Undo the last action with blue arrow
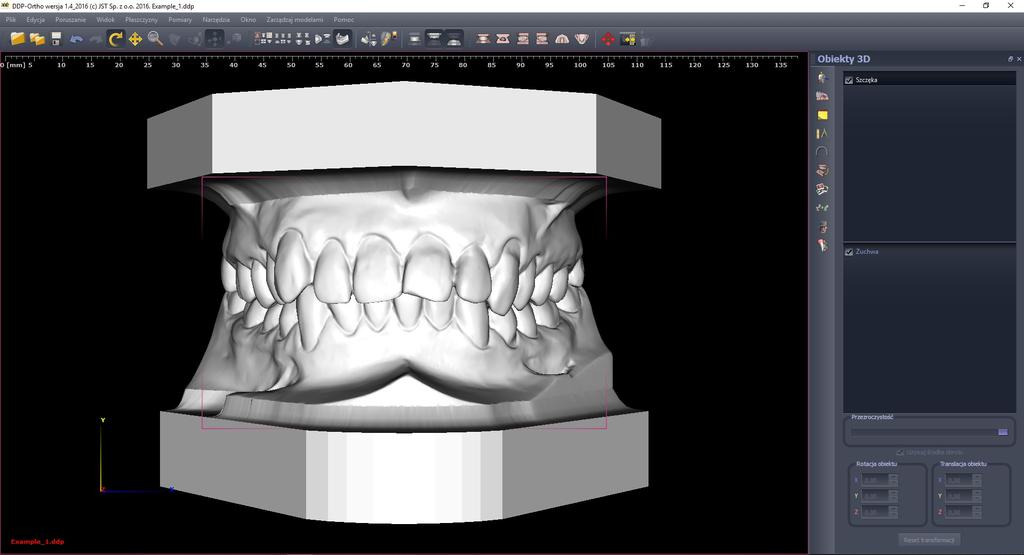Screen dimensions: 1024x555 [x=76, y=39]
